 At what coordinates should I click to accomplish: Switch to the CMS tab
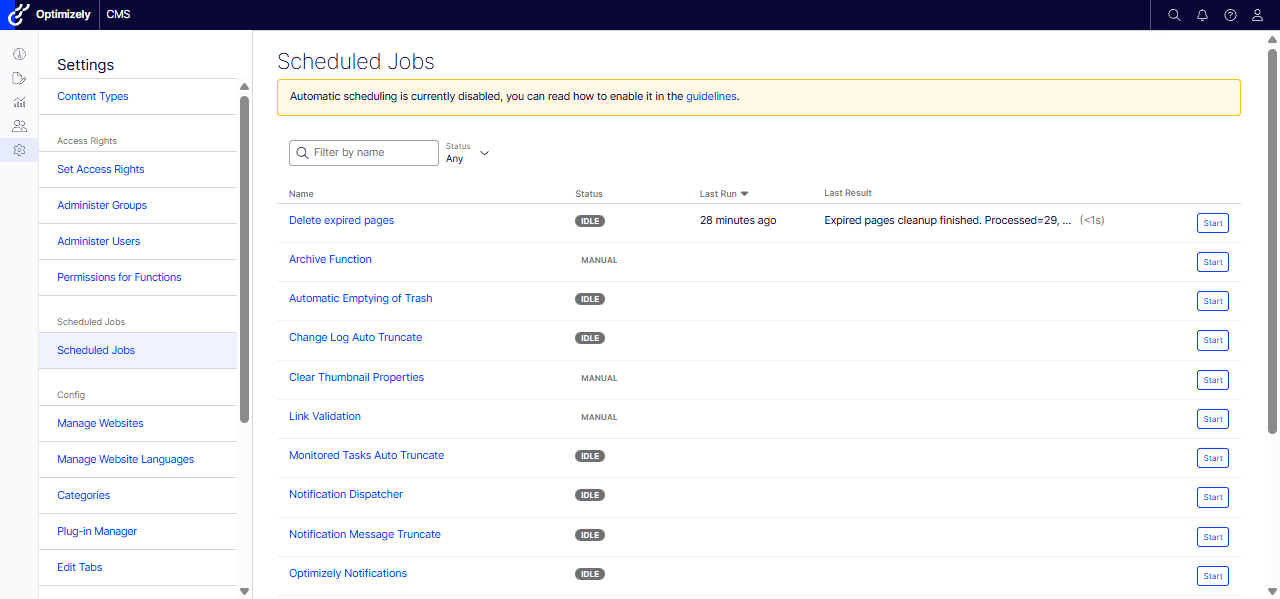pos(118,14)
